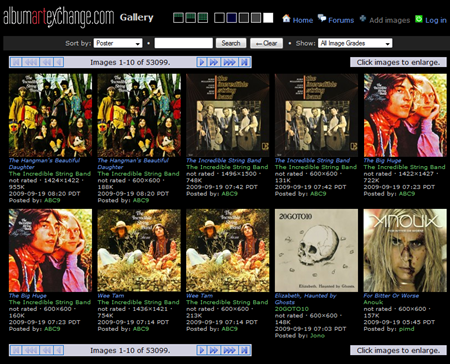
Task: Select the first of three grid-layout icons
Action: pos(178,18)
